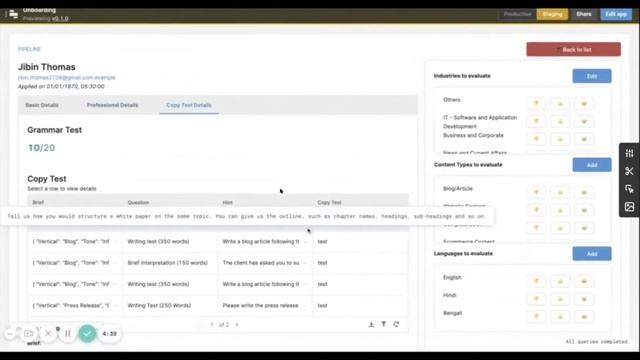This screenshot has width=640, height=360.
Task: Click first rating icon in Others row
Action: pos(536,104)
